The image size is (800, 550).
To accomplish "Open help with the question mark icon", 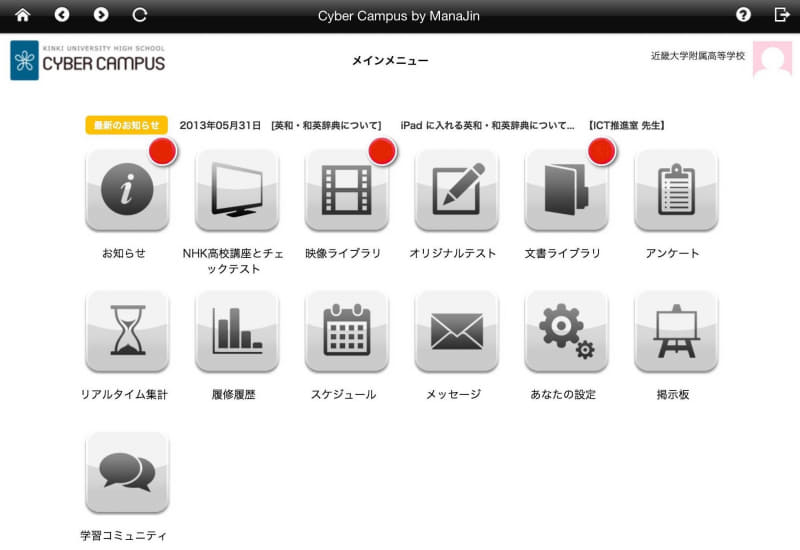I will 743,15.
